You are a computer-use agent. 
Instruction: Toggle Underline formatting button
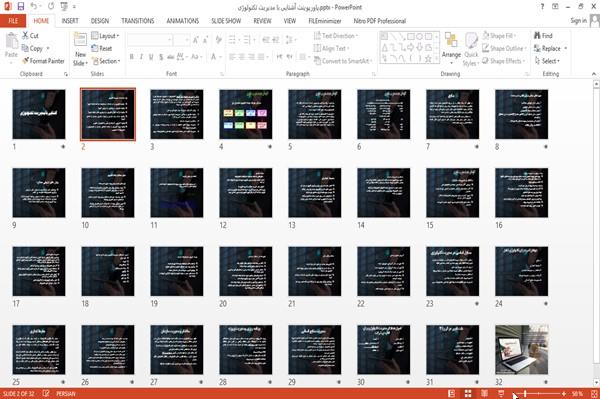coord(151,57)
